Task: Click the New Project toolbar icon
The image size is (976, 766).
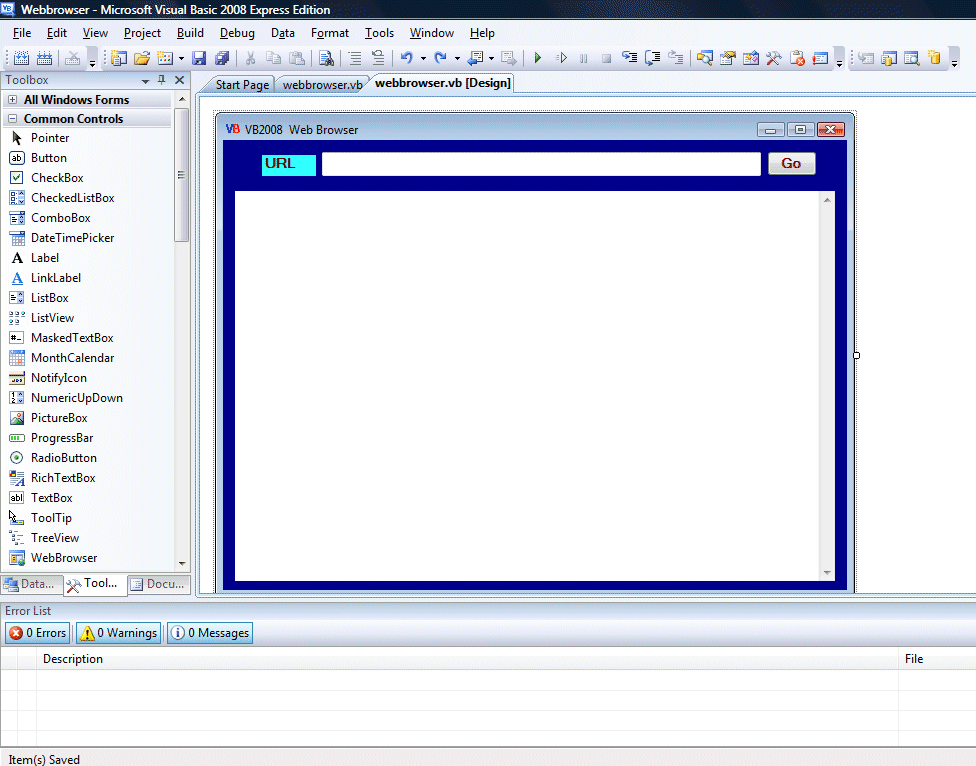Action: [x=119, y=57]
